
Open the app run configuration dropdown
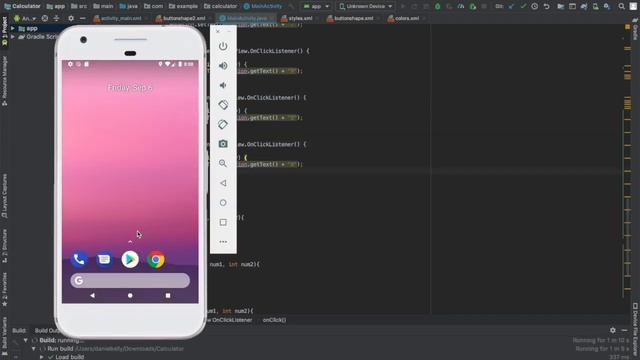[x=316, y=6]
